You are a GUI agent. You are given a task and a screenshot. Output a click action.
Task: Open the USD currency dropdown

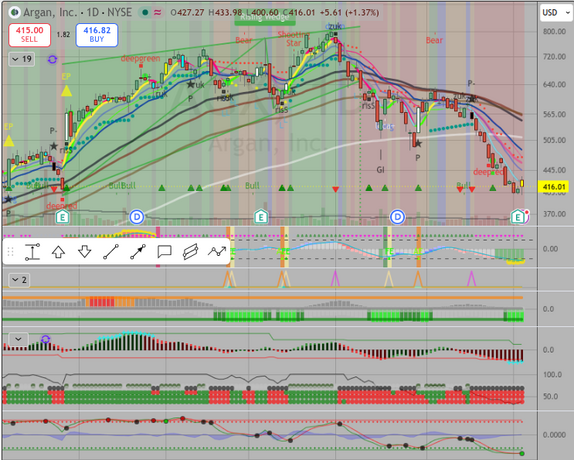point(556,13)
